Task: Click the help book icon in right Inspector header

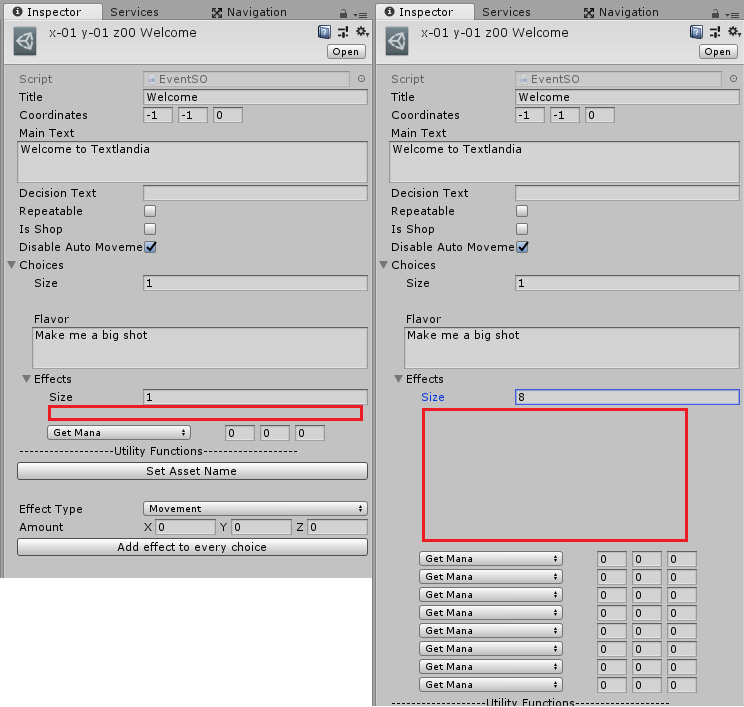Action: [697, 32]
